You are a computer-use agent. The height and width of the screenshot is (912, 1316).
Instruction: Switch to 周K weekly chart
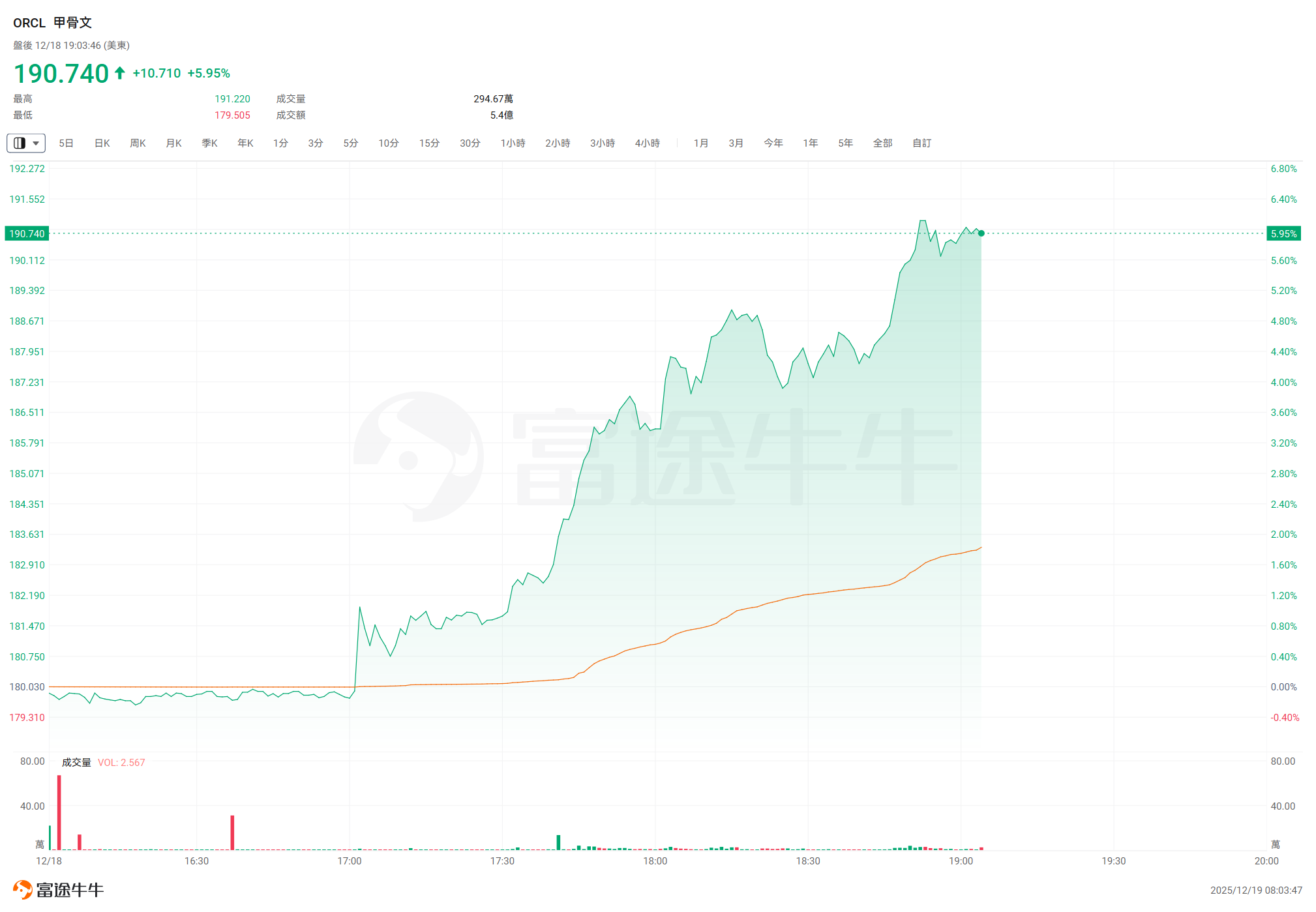point(138,143)
